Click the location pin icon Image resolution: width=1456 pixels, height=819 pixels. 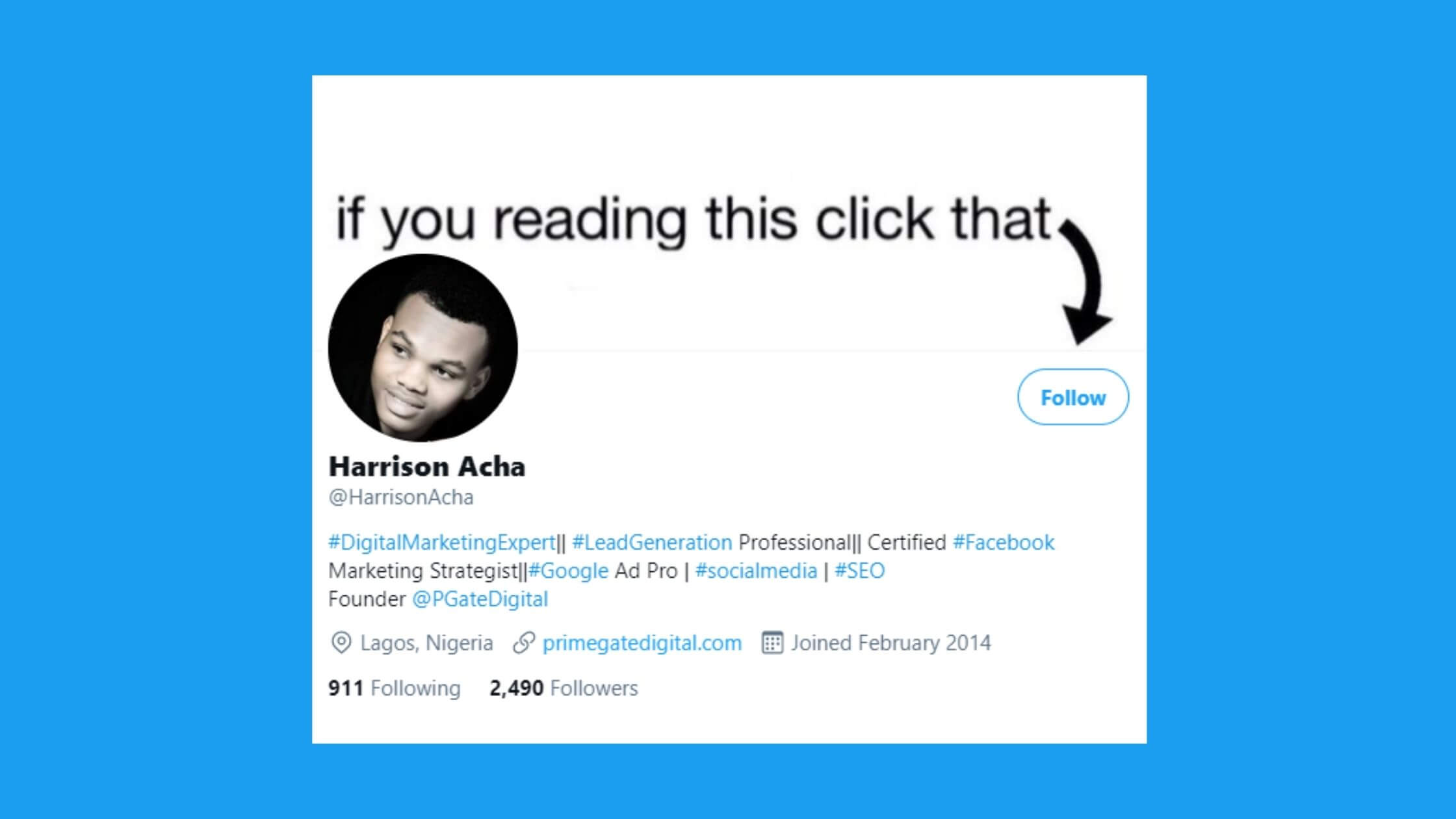[x=341, y=643]
